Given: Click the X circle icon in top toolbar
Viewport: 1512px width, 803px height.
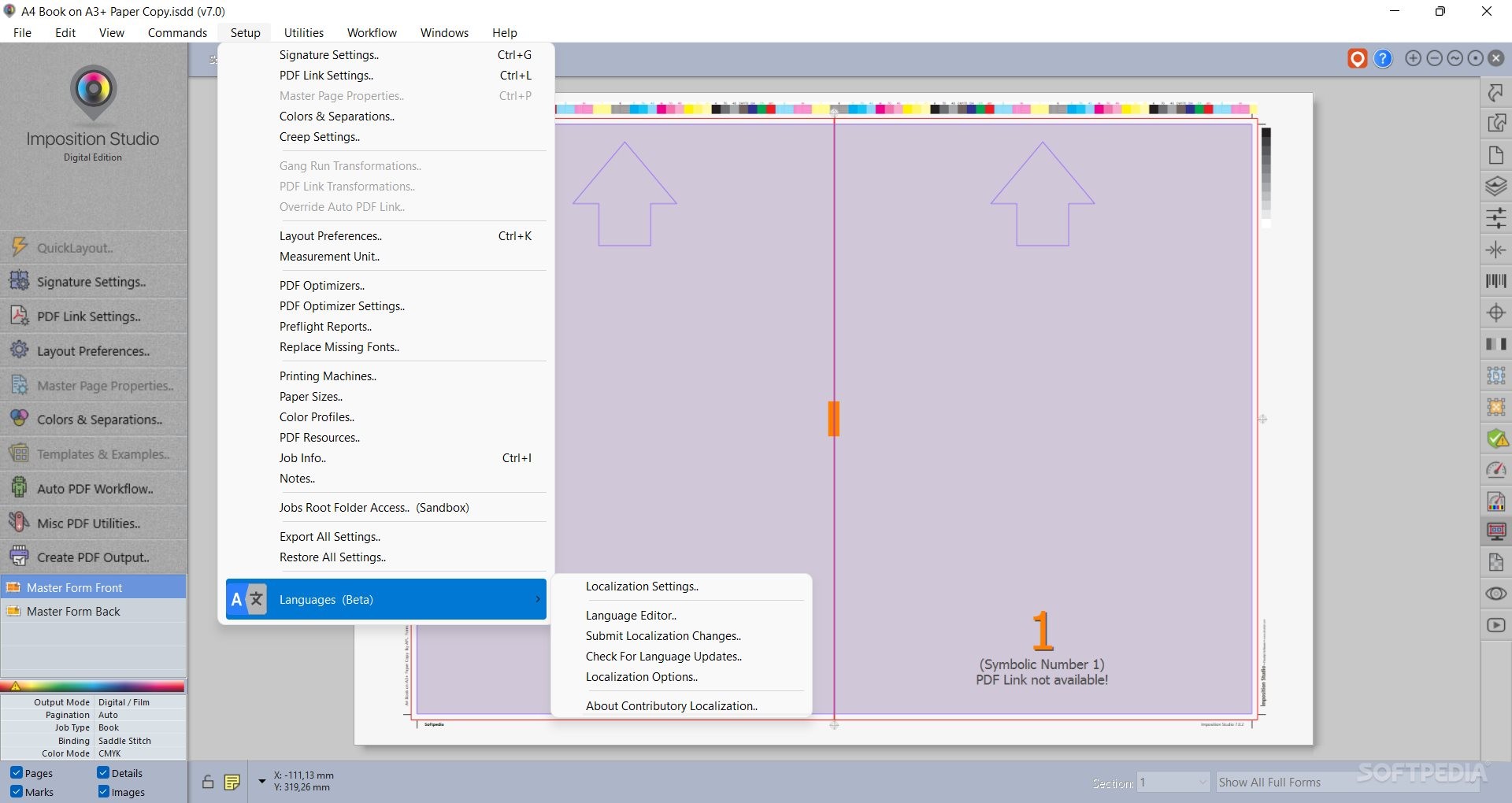Looking at the screenshot, I should 1495,58.
